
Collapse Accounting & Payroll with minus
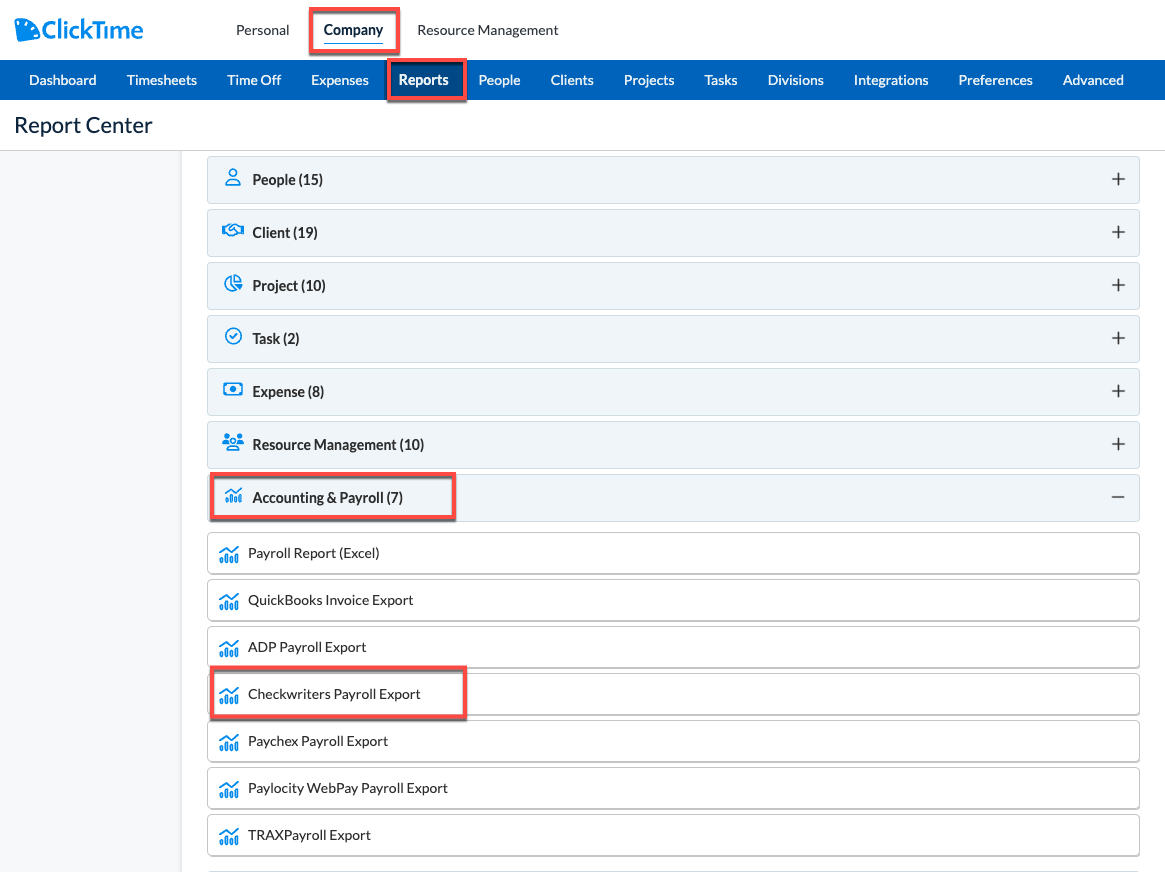tap(1117, 497)
